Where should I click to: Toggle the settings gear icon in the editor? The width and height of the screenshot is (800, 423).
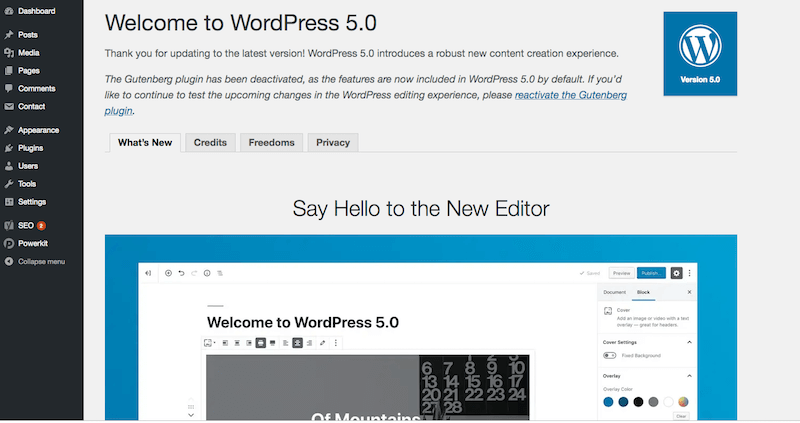coord(677,273)
